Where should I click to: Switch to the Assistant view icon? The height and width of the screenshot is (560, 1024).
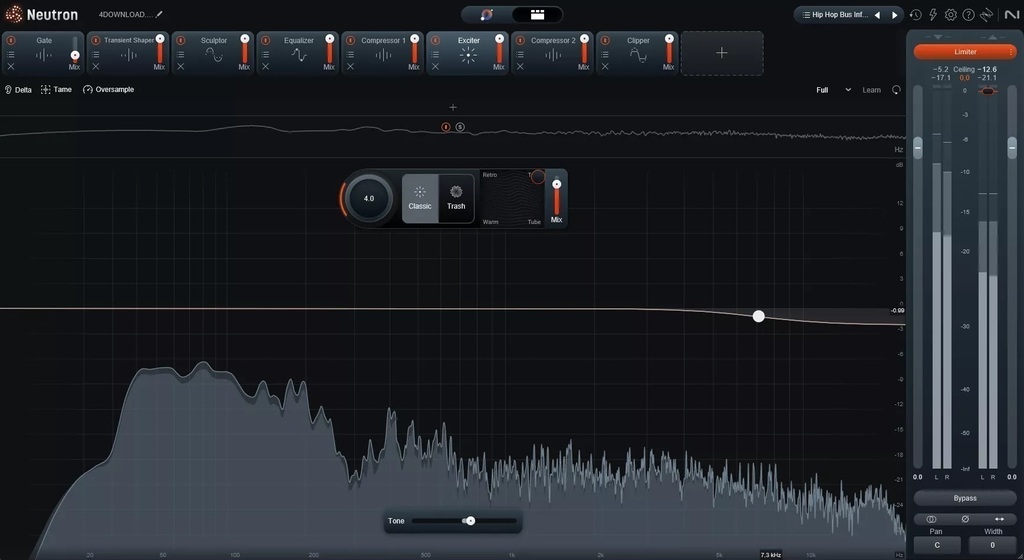coord(487,14)
